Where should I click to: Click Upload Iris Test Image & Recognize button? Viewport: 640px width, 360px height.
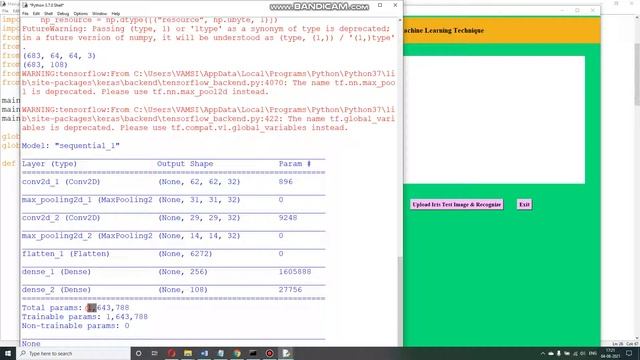(456, 204)
